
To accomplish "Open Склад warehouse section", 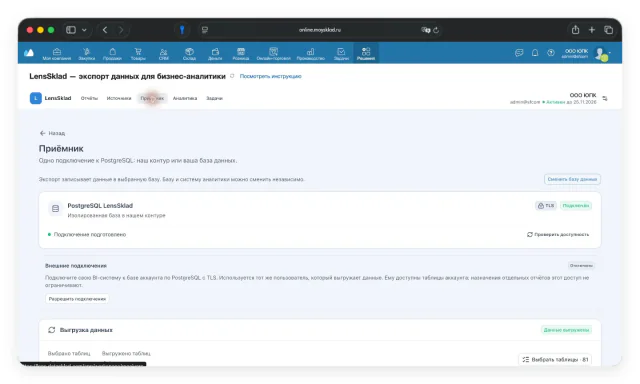I will point(189,54).
